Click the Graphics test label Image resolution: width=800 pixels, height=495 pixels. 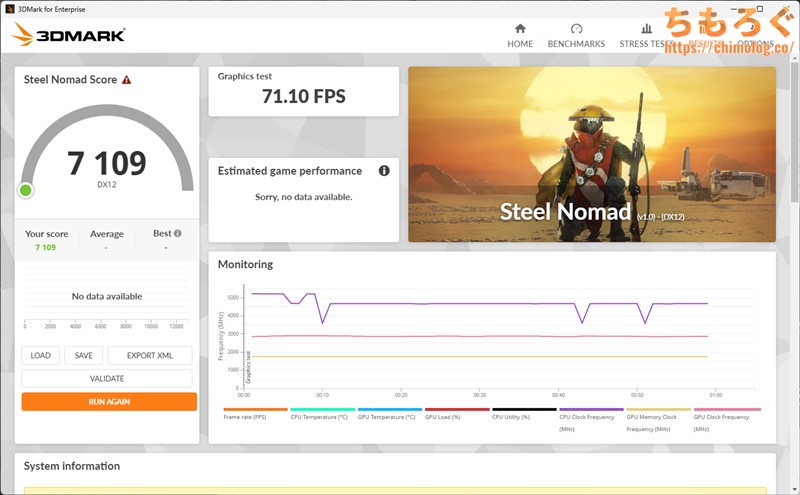pyautogui.click(x=244, y=77)
